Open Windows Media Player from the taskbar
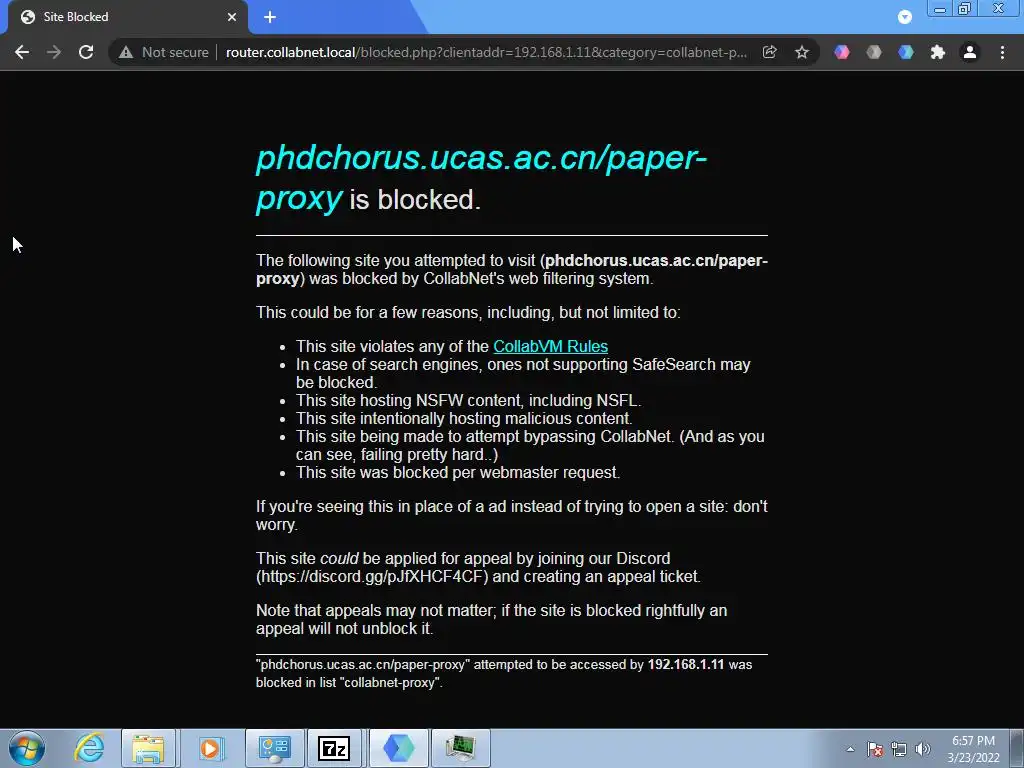This screenshot has height=768, width=1024. [210, 748]
